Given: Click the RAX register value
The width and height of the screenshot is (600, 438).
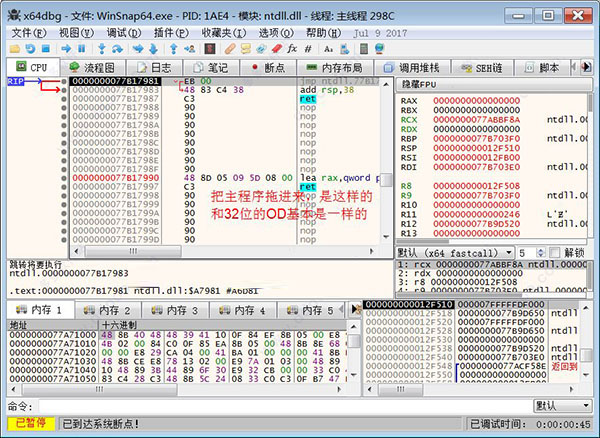Looking at the screenshot, I should pyautogui.click(x=476, y=101).
